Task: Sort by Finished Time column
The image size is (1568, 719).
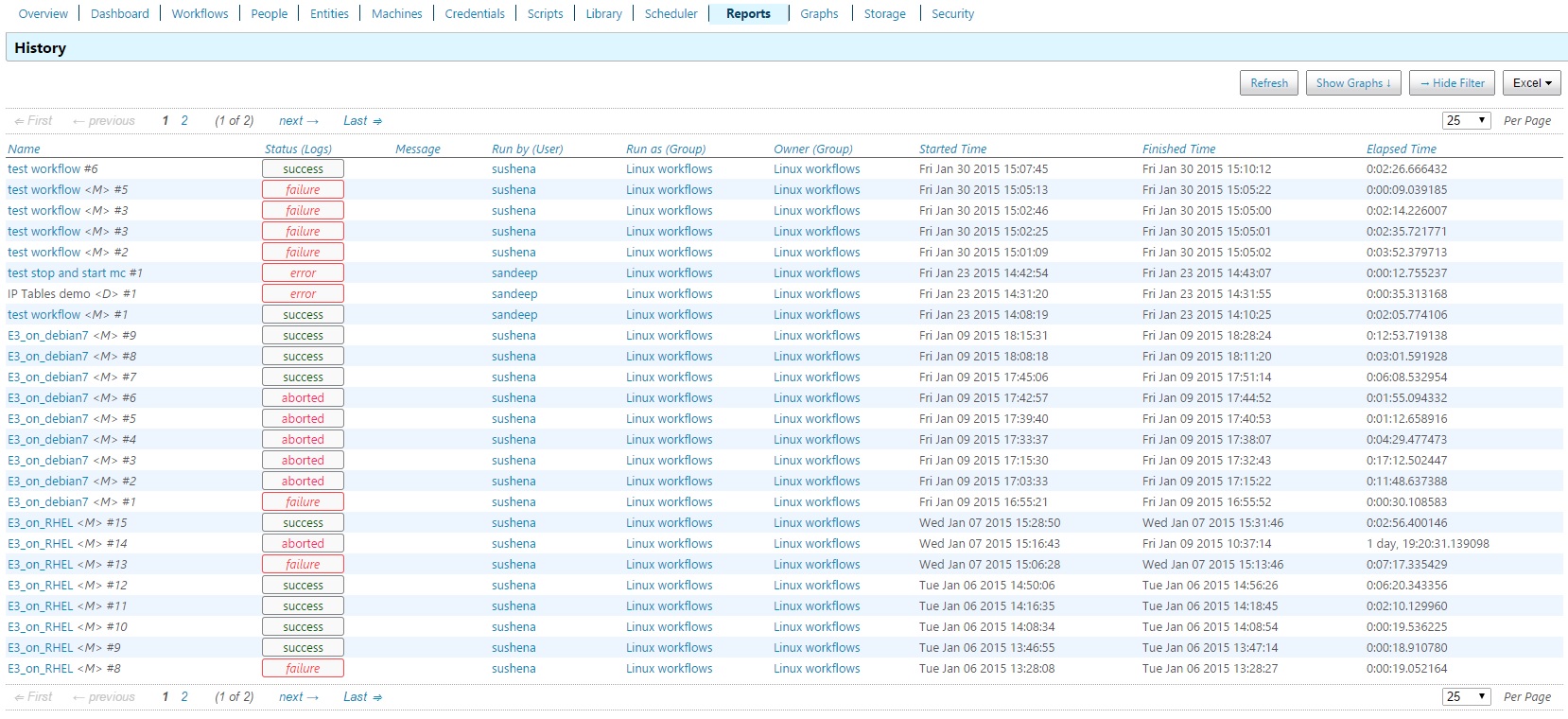Action: pyautogui.click(x=1178, y=149)
